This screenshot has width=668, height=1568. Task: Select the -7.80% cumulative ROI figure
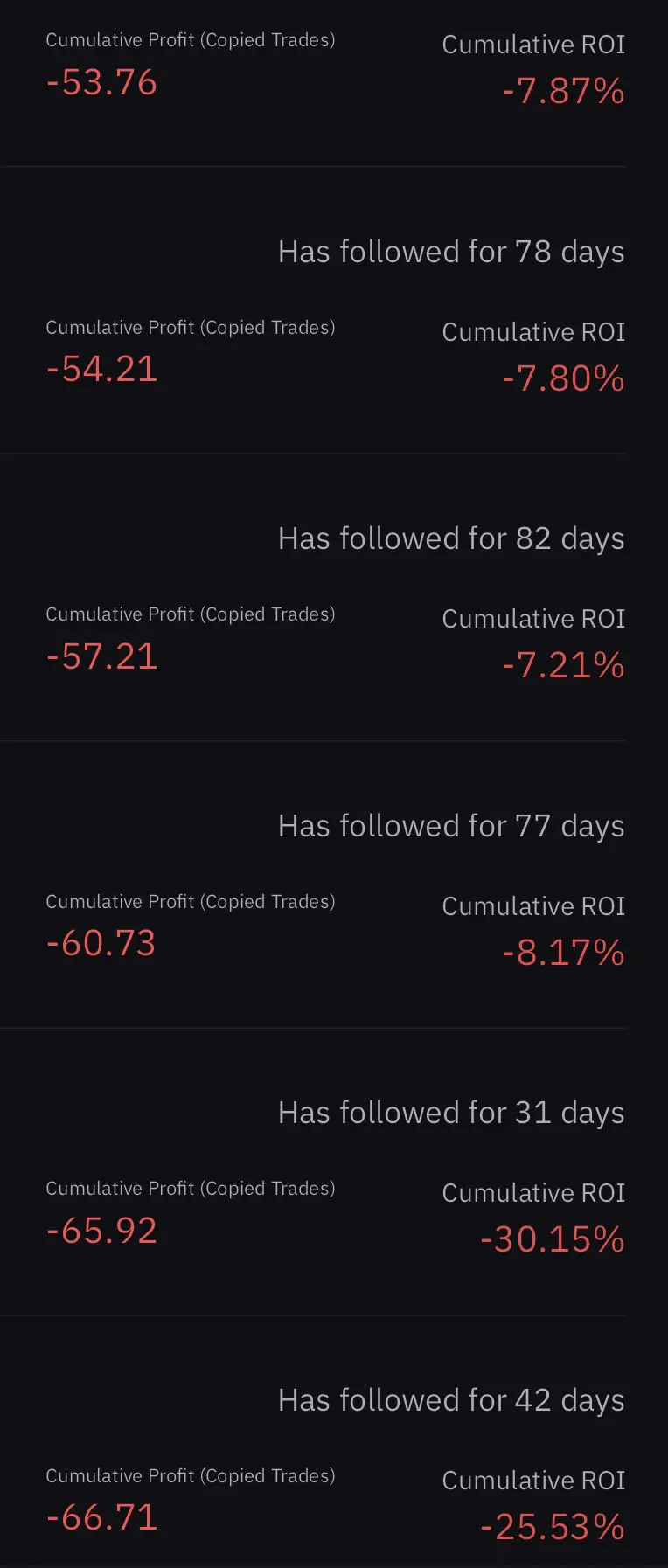563,378
